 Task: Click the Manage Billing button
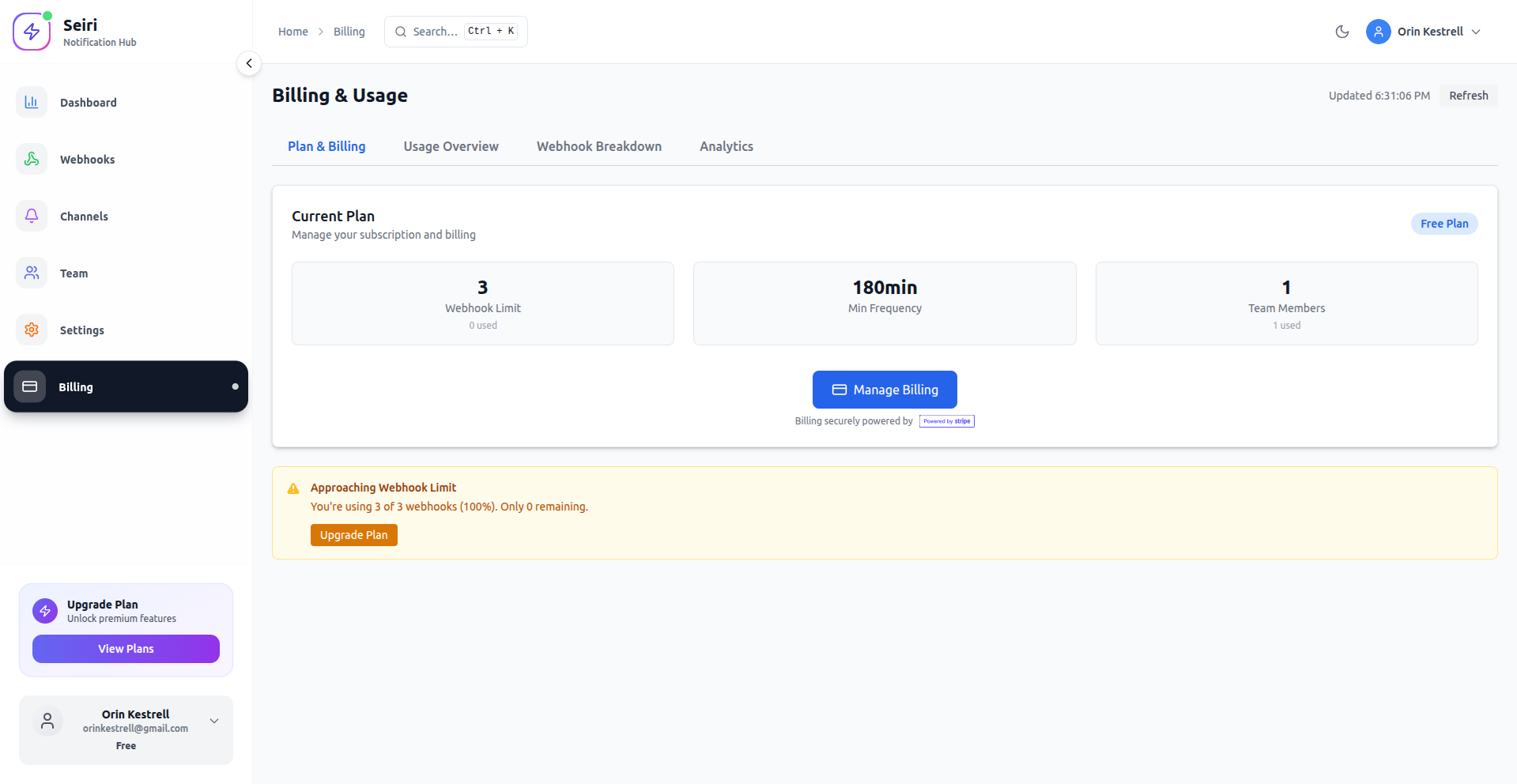click(885, 390)
